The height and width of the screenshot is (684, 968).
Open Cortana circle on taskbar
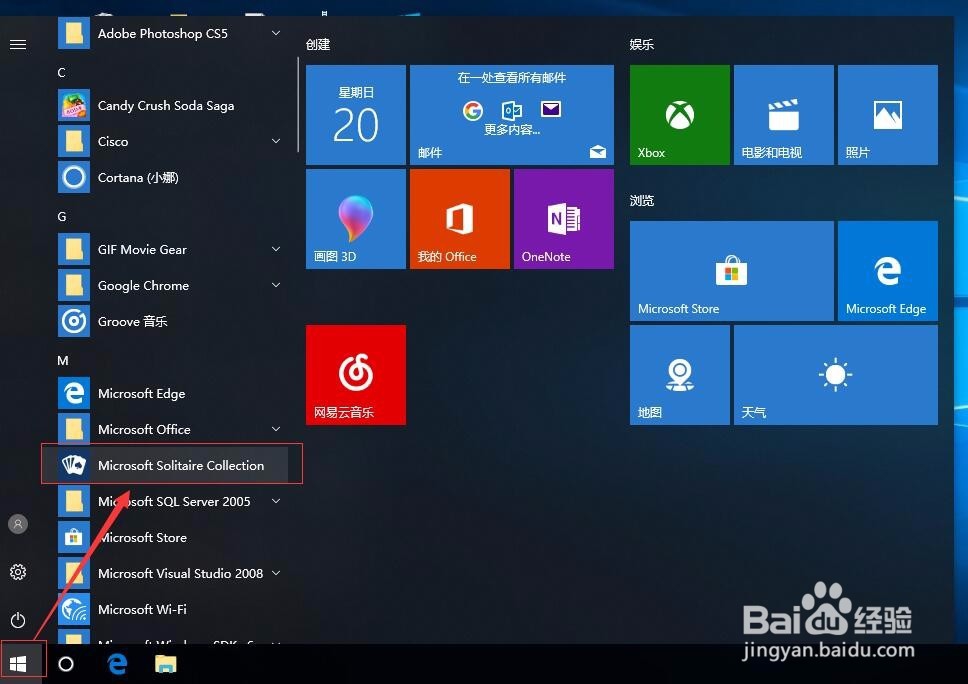tap(66, 664)
